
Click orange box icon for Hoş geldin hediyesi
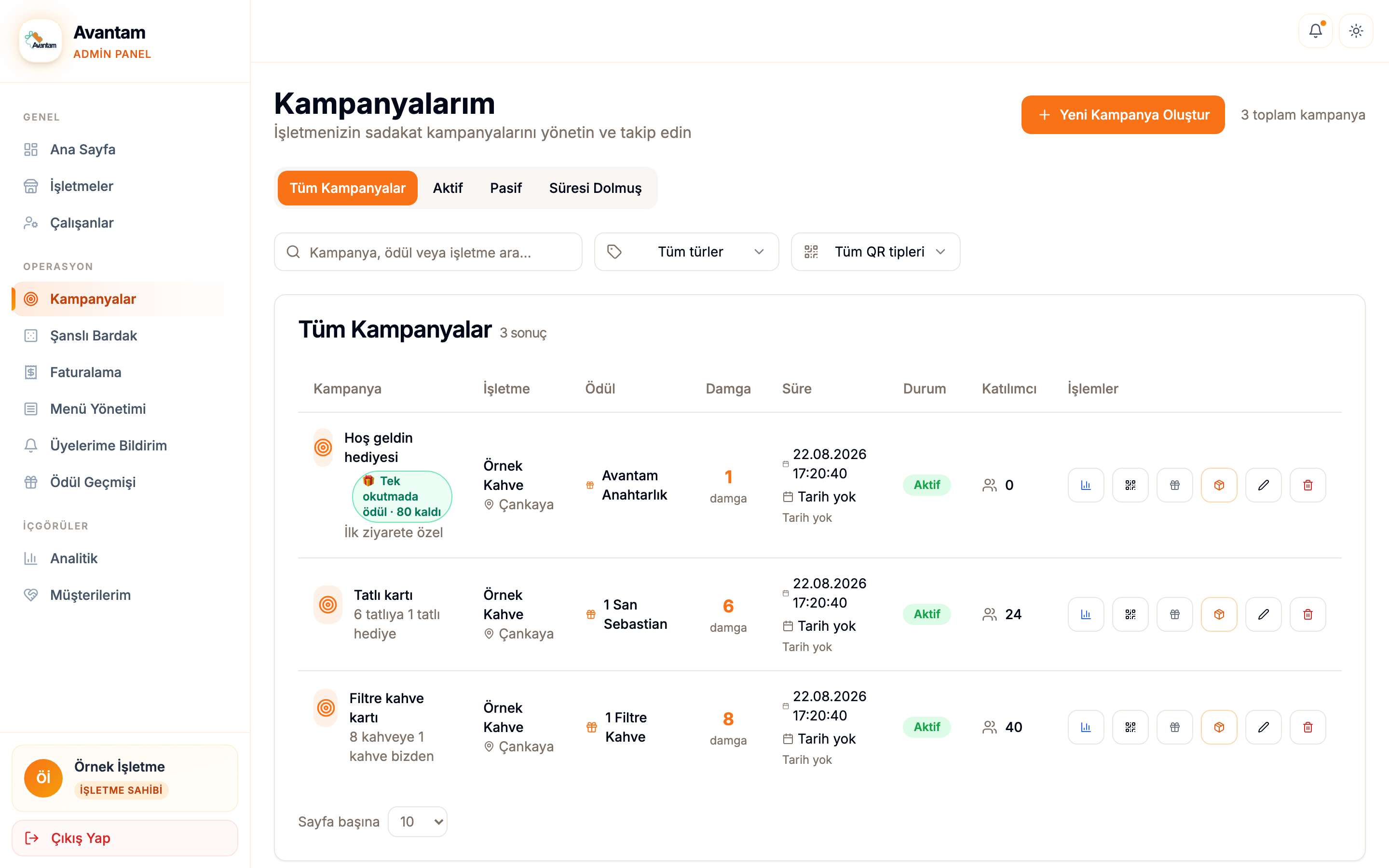(1219, 485)
